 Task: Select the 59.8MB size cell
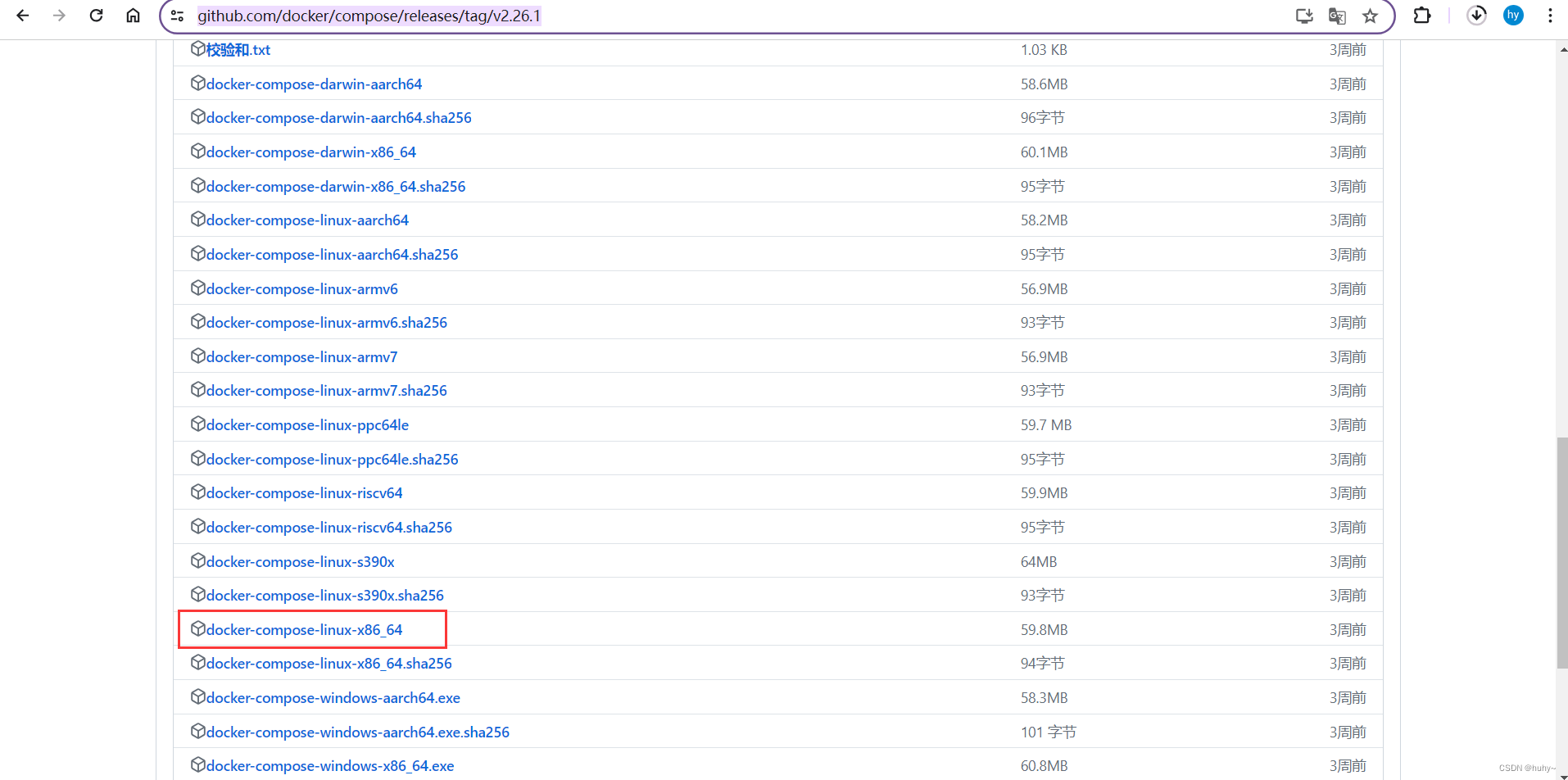coord(1045,630)
